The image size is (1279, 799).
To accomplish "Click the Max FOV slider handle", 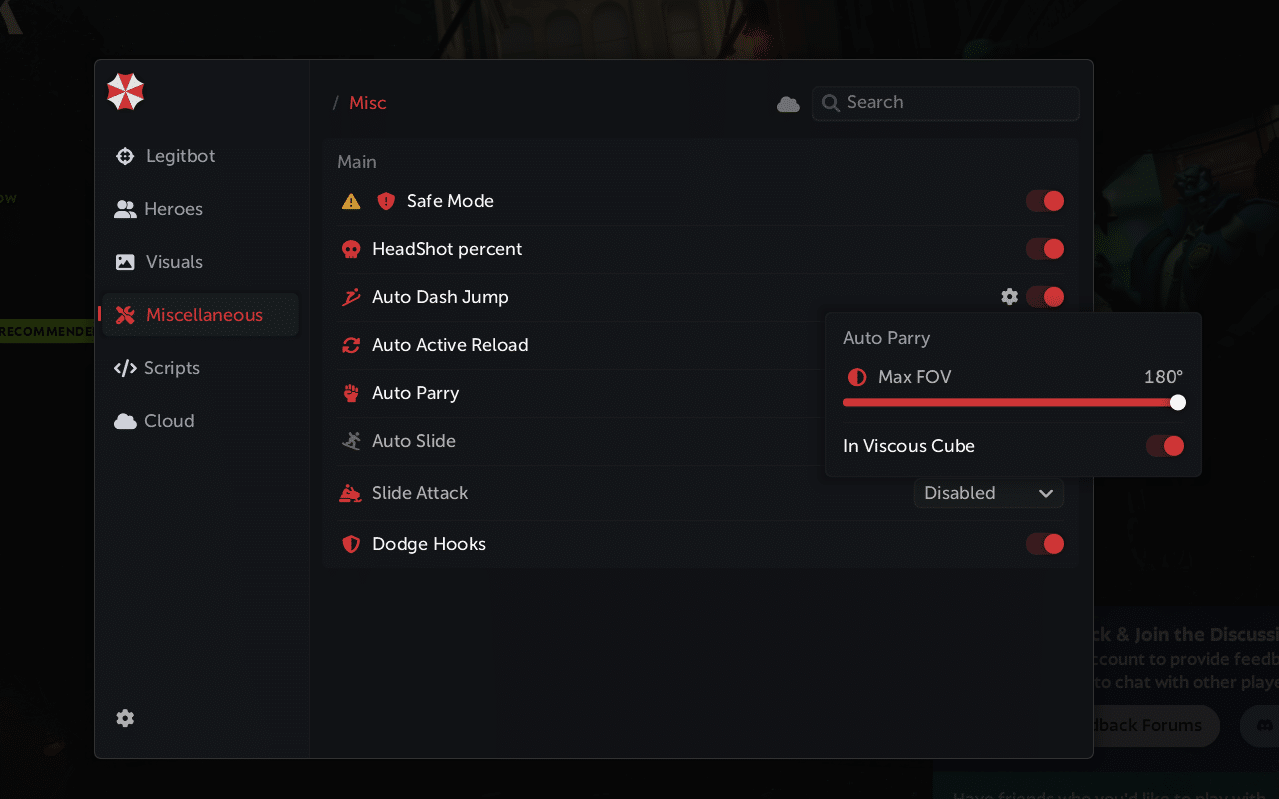I will click(x=1178, y=402).
